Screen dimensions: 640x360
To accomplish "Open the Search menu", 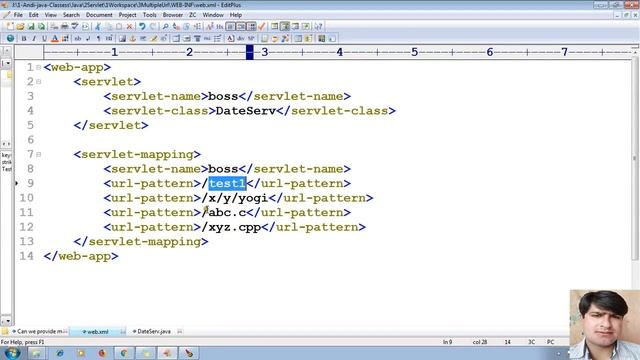I will (71, 15).
